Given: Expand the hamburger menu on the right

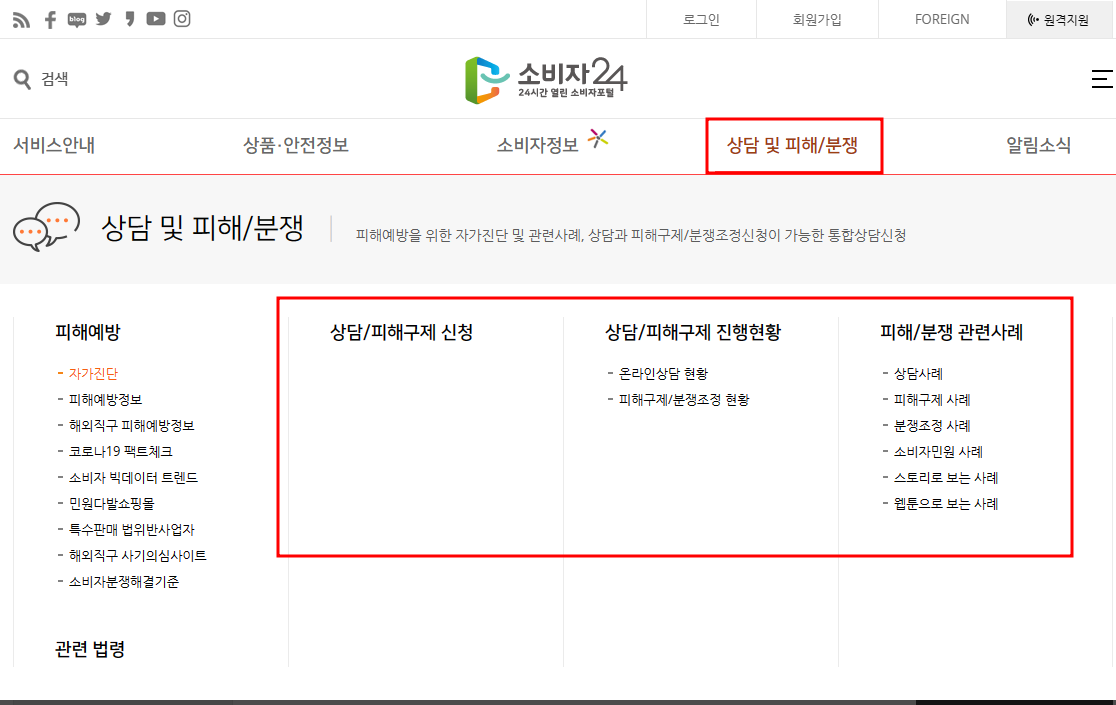Looking at the screenshot, I should [x=1102, y=77].
